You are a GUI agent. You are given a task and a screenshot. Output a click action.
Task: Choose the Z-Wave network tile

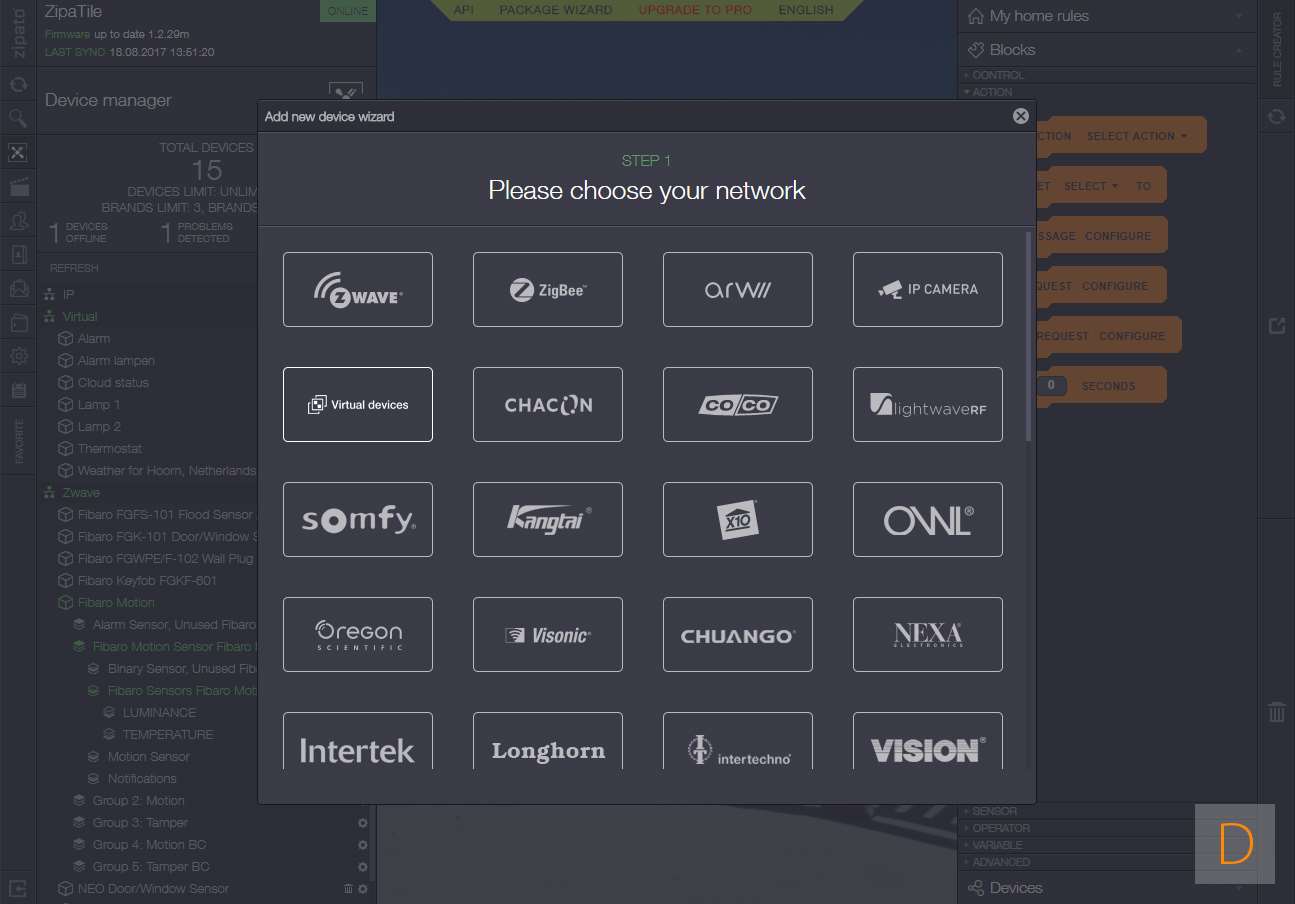(358, 289)
